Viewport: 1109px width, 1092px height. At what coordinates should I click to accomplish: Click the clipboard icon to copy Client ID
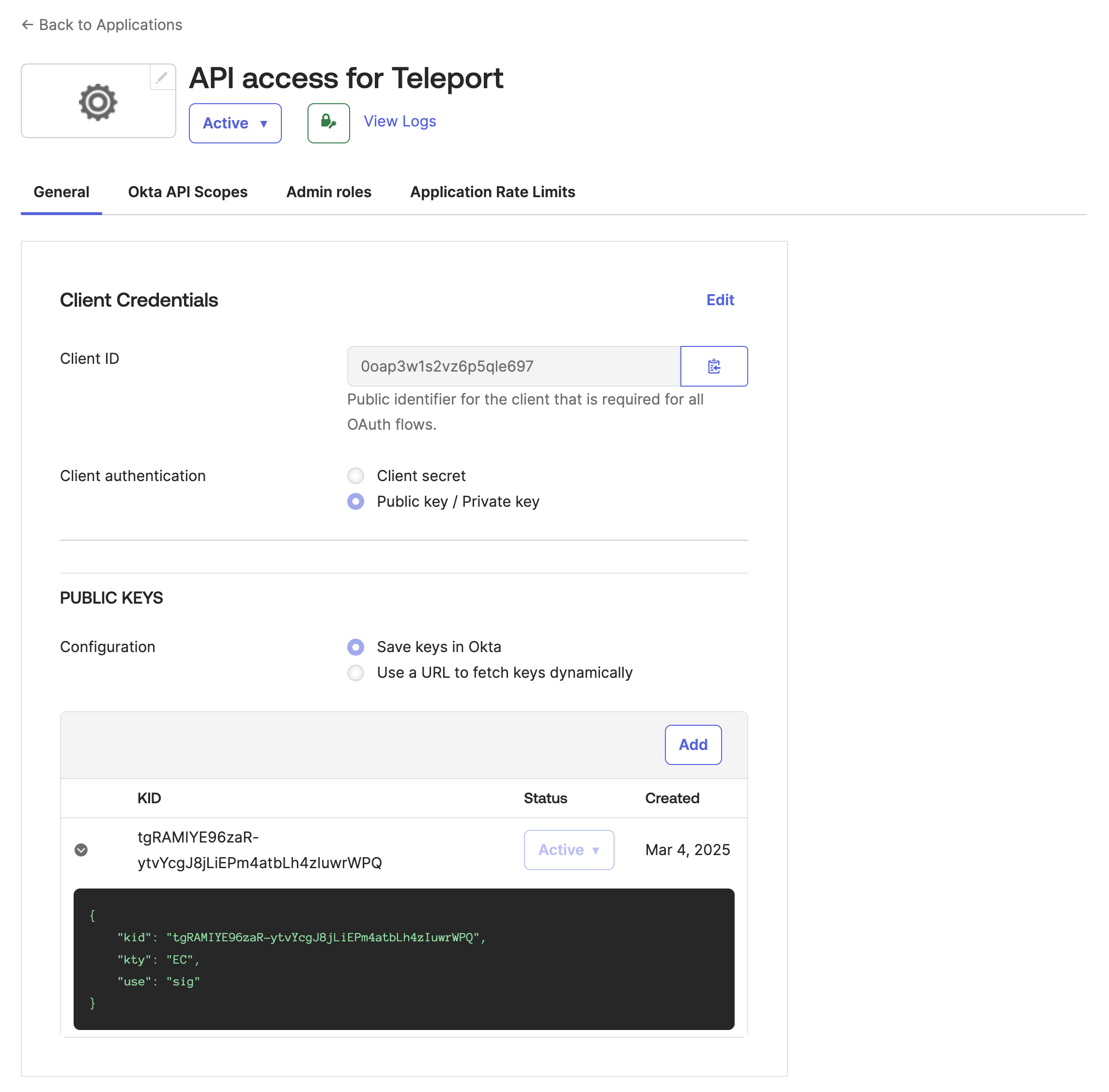[714, 366]
